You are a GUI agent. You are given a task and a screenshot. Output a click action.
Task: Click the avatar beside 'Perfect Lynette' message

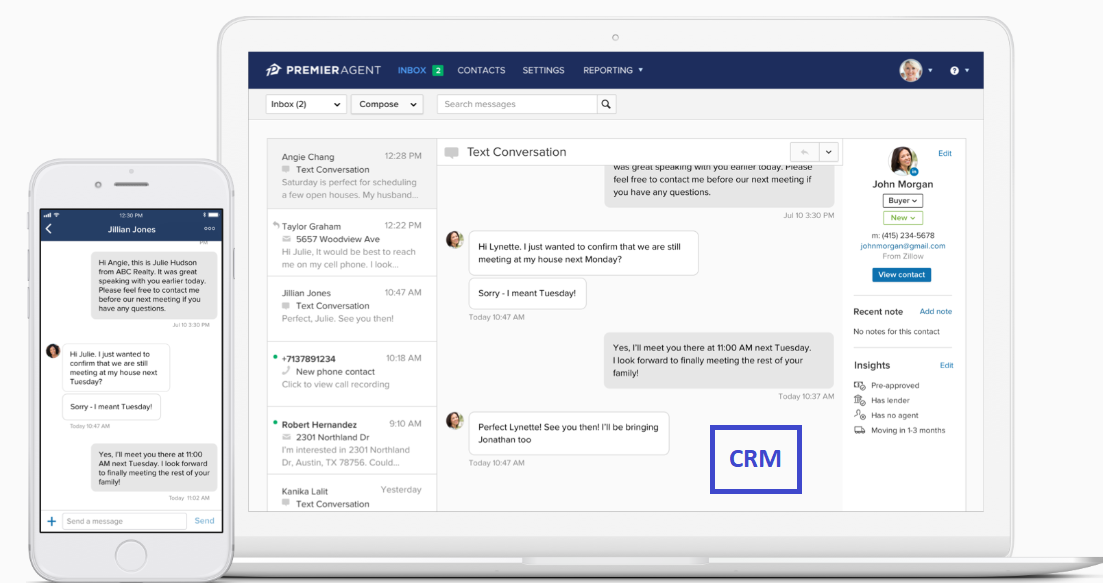(455, 421)
